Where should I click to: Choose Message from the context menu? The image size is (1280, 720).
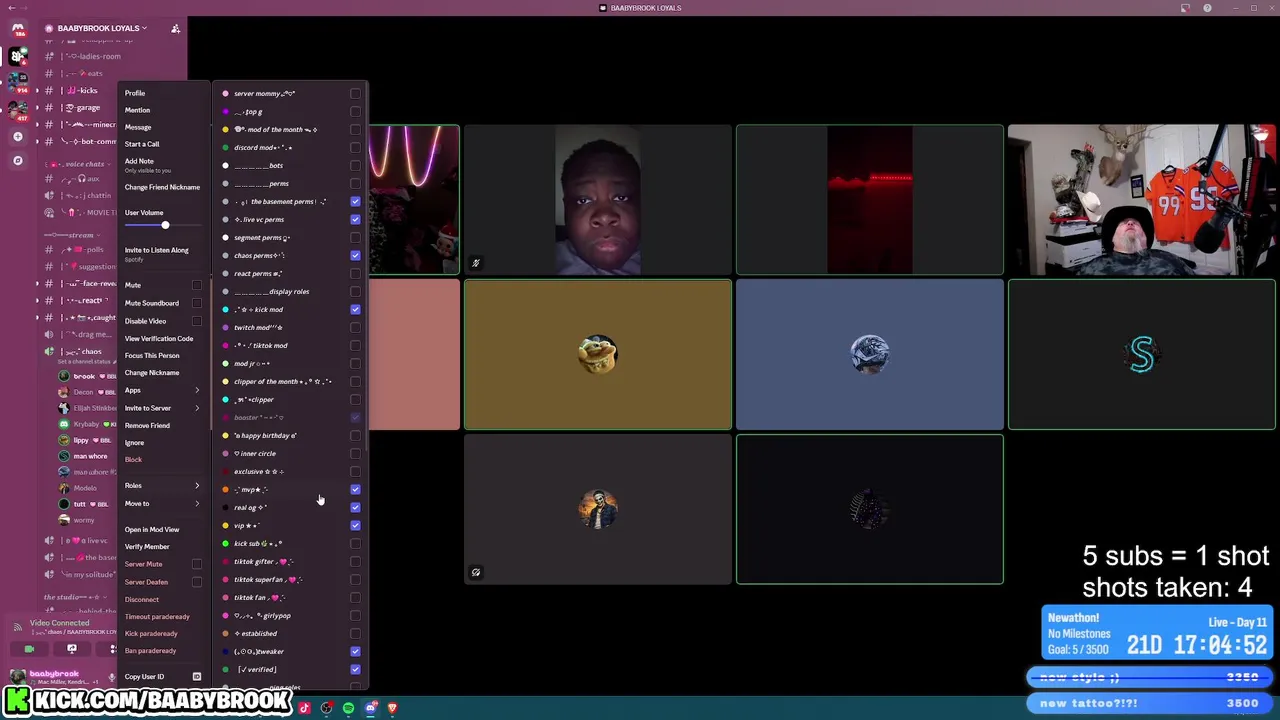[x=162, y=127]
